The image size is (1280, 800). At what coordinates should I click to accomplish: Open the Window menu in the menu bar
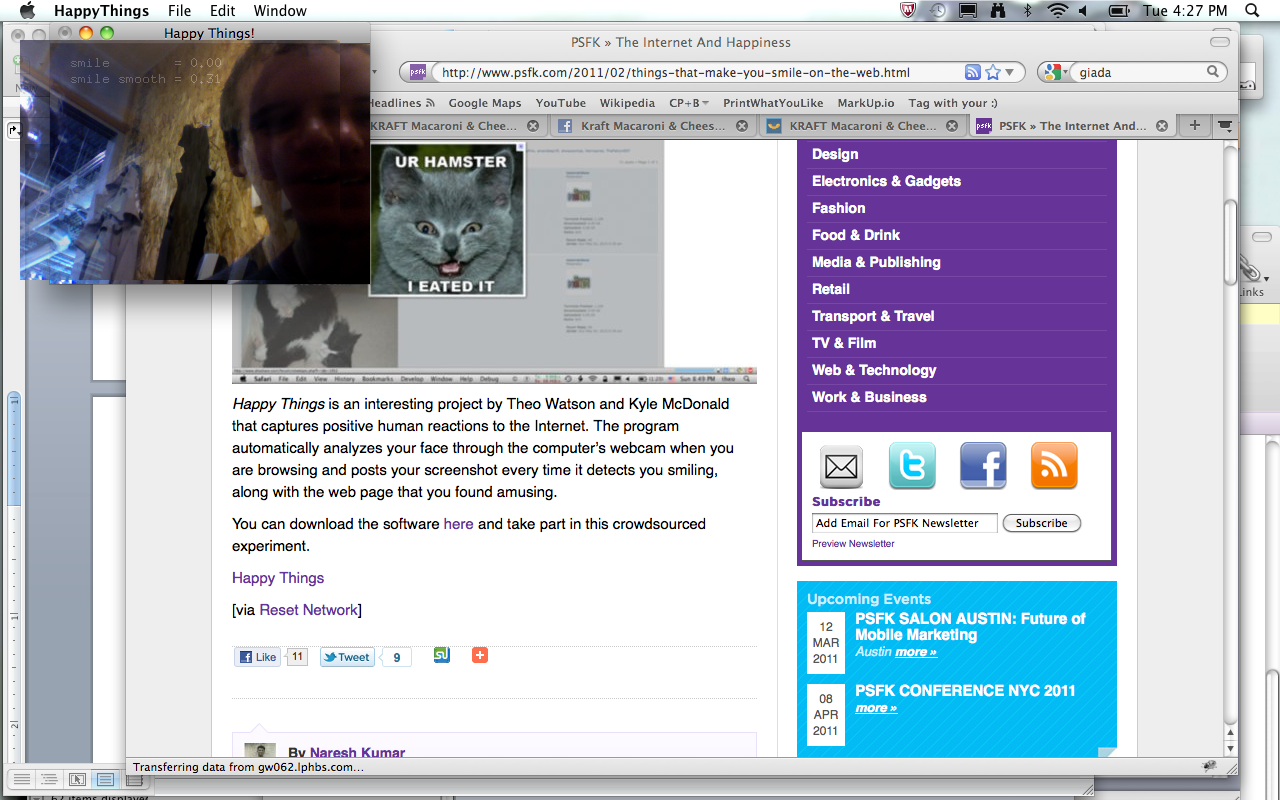pos(280,11)
